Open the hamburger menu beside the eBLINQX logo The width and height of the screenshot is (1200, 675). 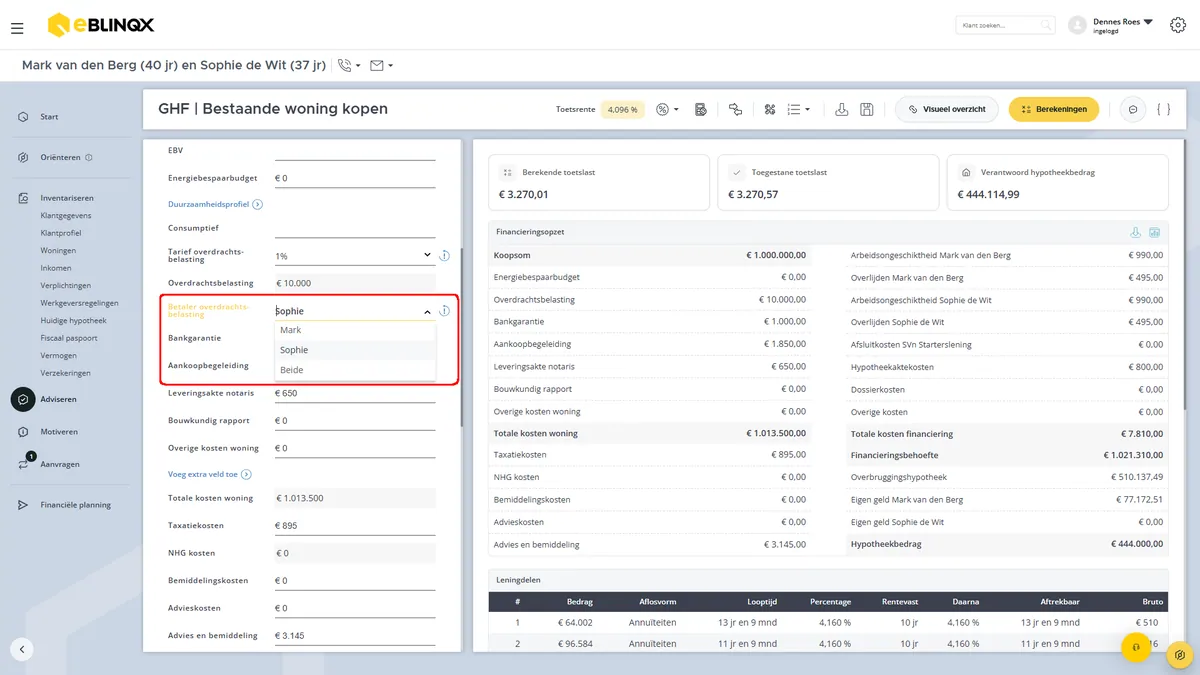[x=17, y=28]
